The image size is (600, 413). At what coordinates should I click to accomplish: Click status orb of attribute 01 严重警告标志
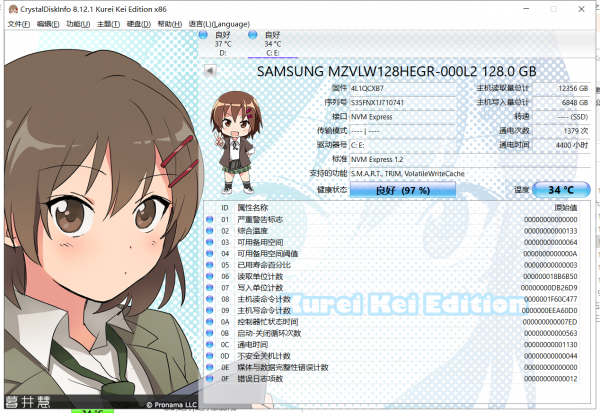209,219
